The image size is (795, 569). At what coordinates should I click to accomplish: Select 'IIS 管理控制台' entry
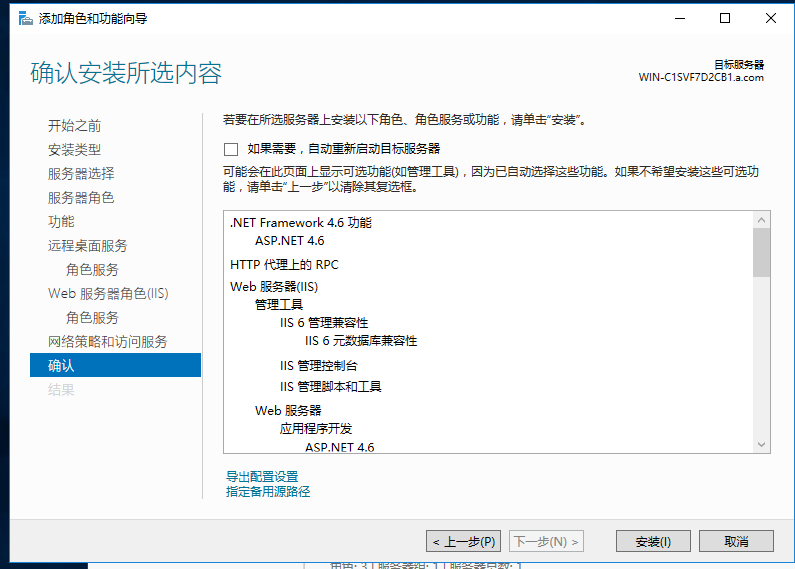318,366
